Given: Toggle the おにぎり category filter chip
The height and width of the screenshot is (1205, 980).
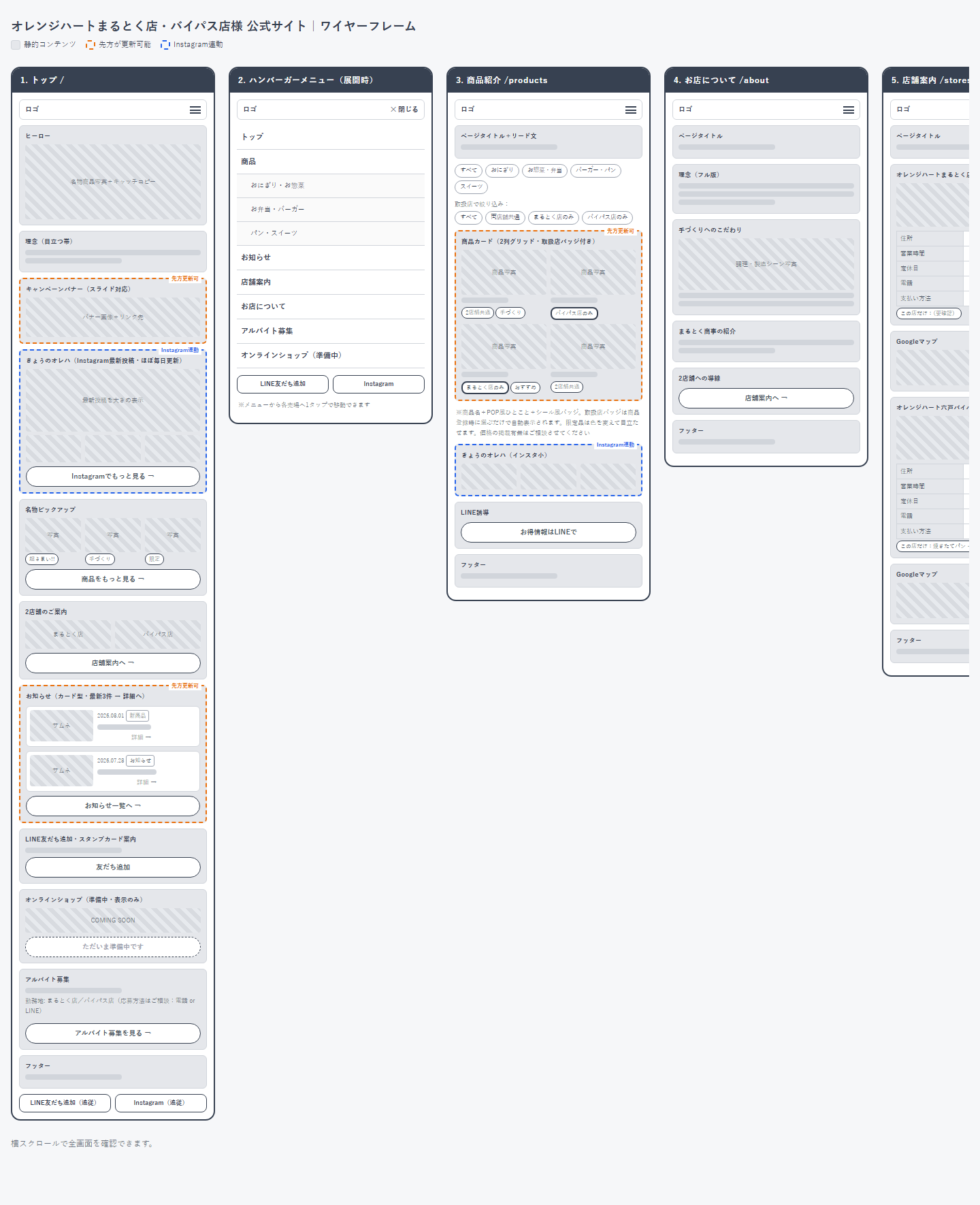Looking at the screenshot, I should click(x=502, y=170).
